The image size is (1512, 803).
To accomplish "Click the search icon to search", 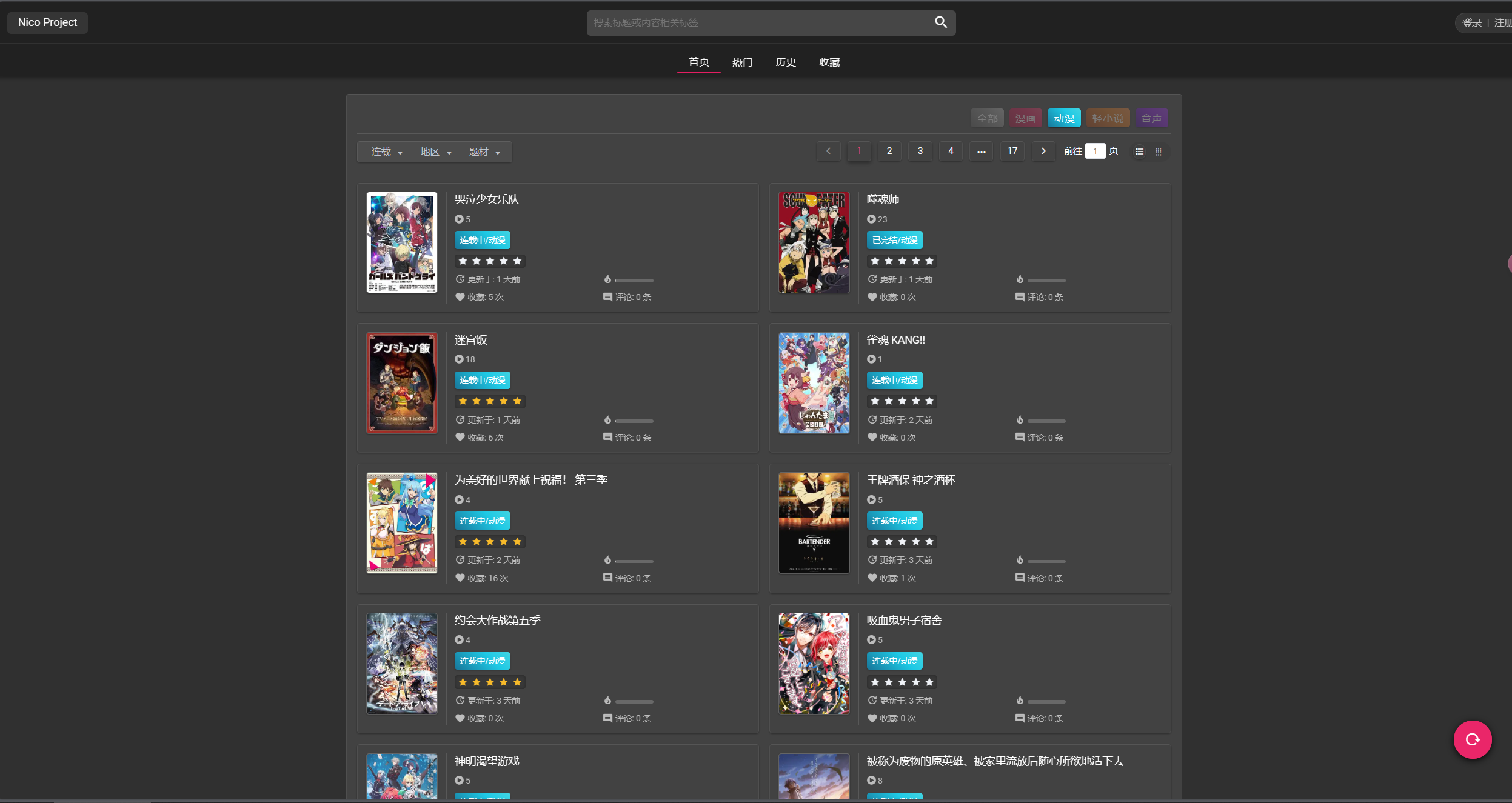I will [x=940, y=22].
